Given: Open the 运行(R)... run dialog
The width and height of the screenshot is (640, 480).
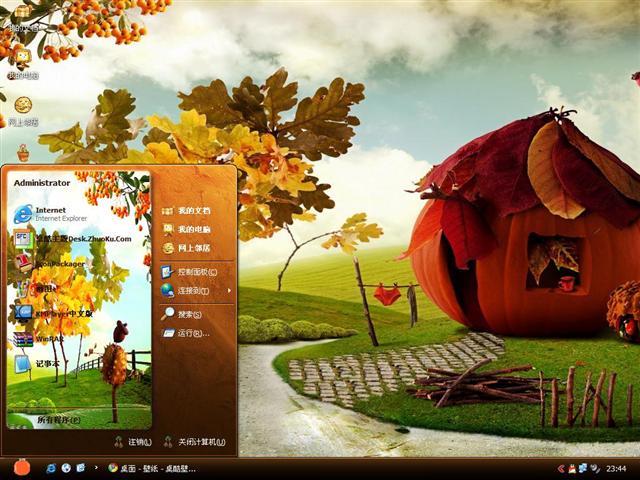Looking at the screenshot, I should point(185,333).
